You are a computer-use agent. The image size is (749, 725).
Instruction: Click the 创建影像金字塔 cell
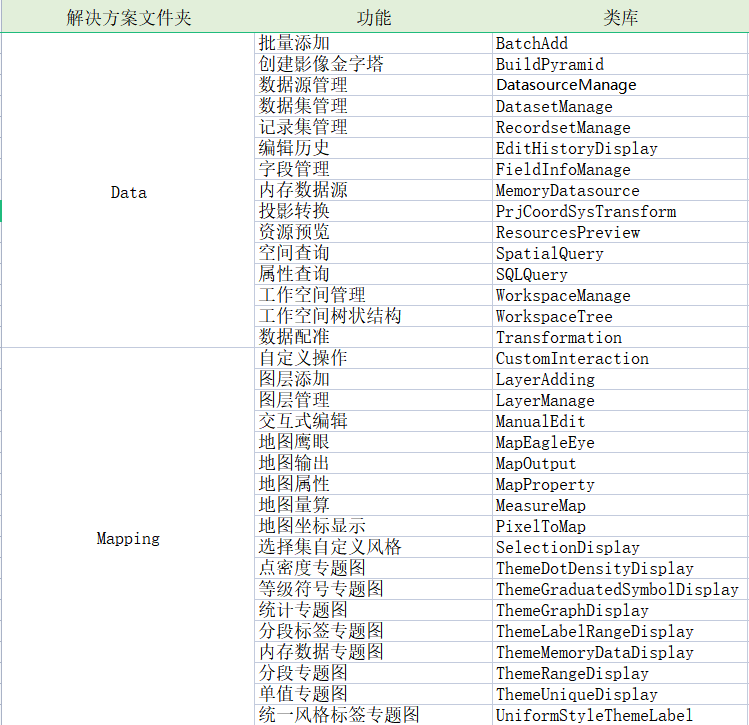(x=374, y=64)
